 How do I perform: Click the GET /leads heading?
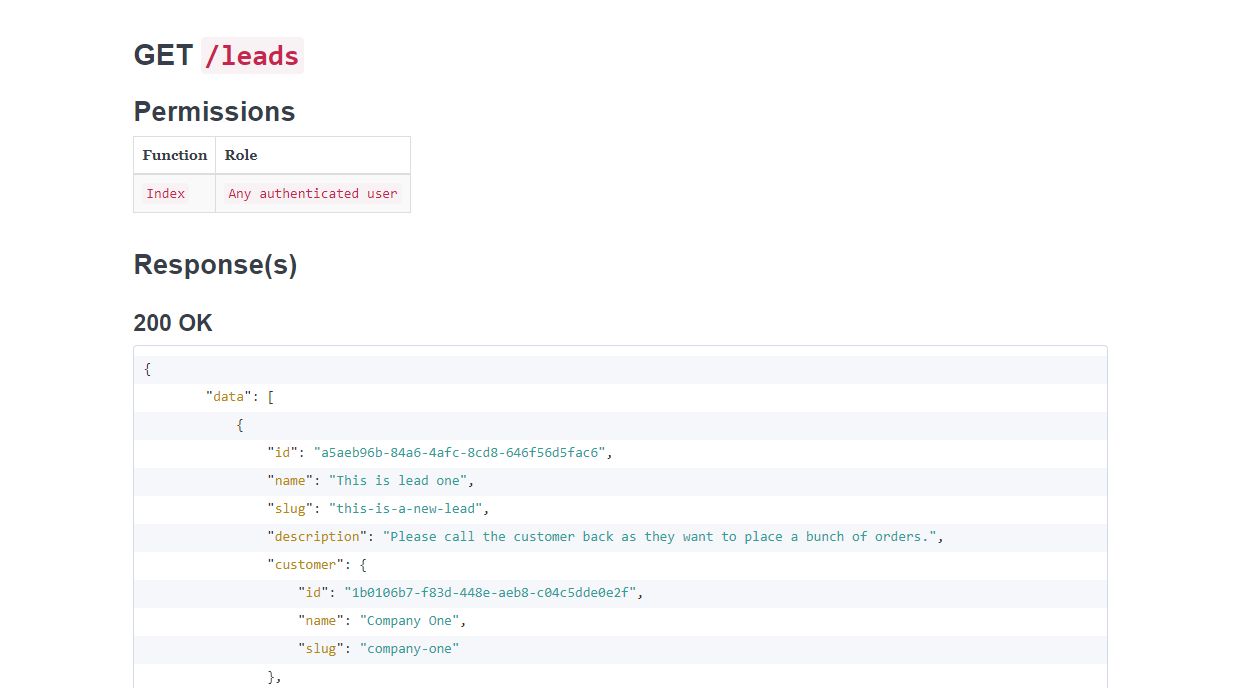click(x=218, y=56)
